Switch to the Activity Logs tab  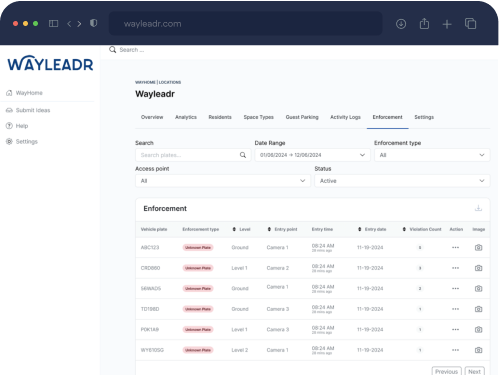345,117
